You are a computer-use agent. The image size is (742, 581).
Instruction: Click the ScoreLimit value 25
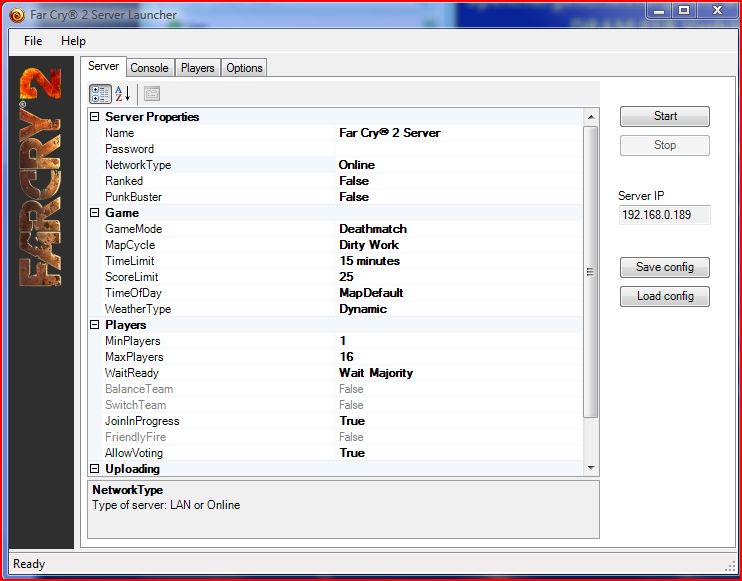pos(346,277)
